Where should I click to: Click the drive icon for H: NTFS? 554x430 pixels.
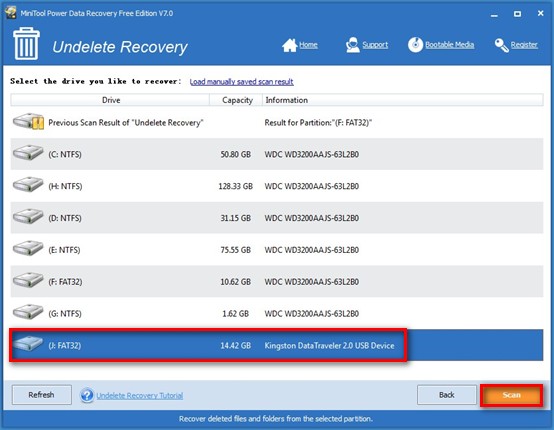[28, 185]
